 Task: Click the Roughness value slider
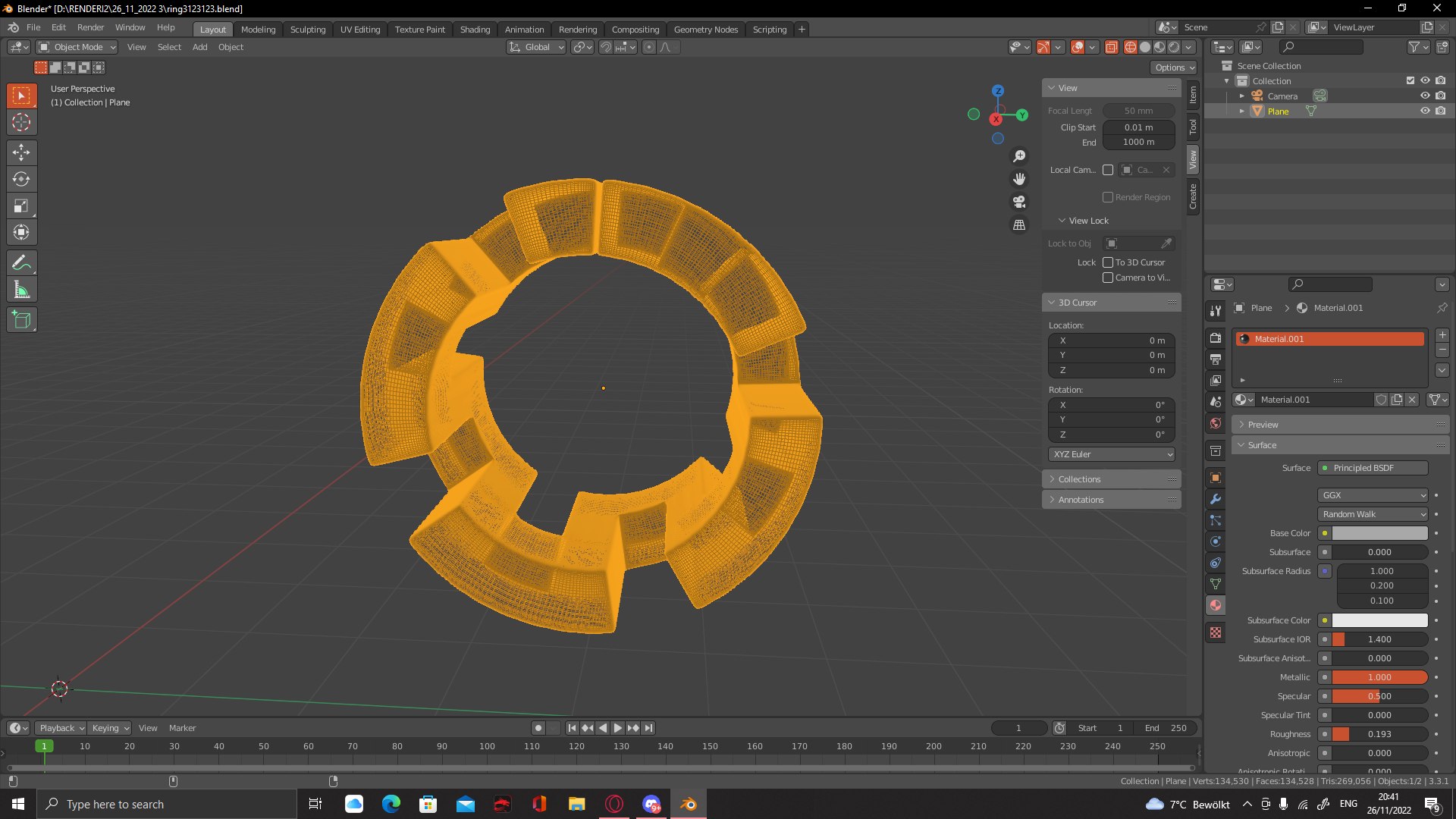(1379, 734)
